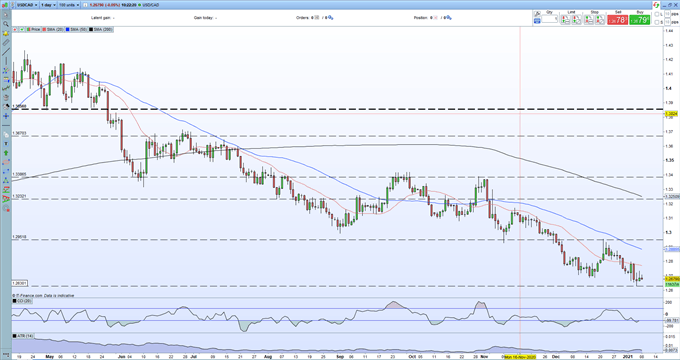Click the green Buy price button
Screen dimensions: 680x360
(x=640, y=20)
